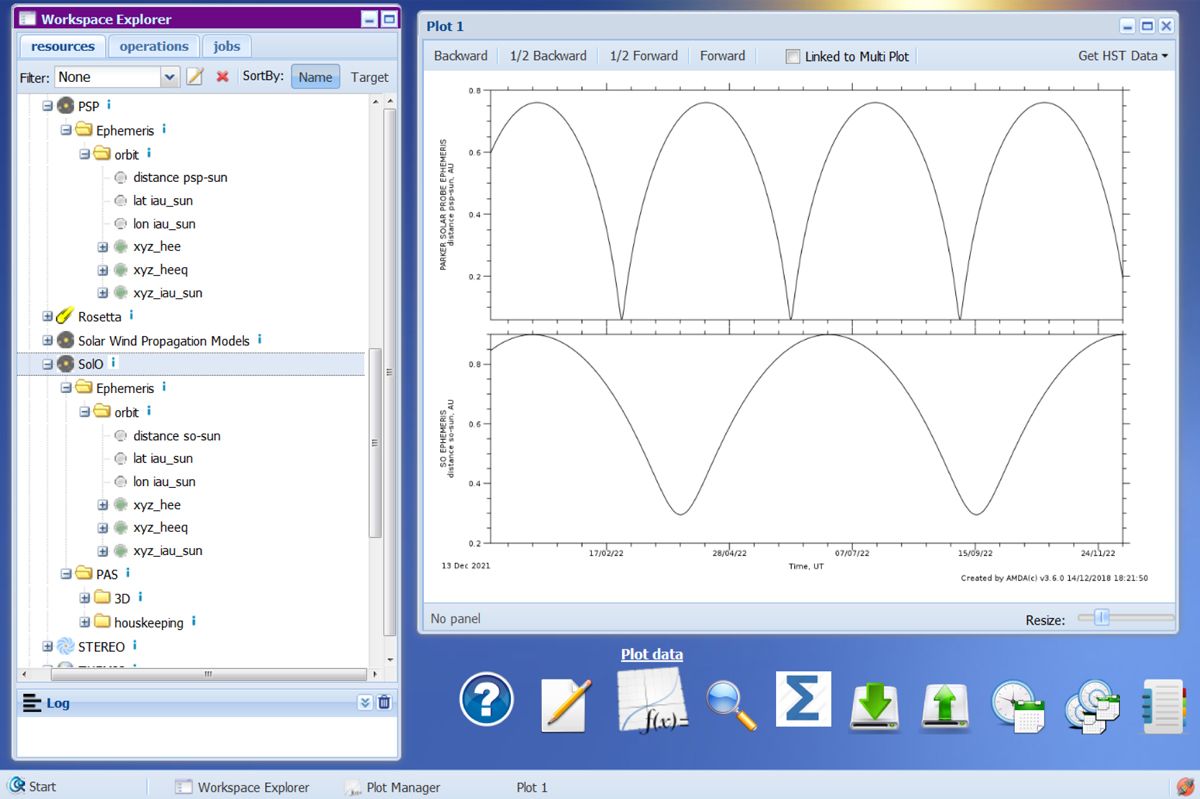Click the blue Sigma statistics icon

point(803,698)
